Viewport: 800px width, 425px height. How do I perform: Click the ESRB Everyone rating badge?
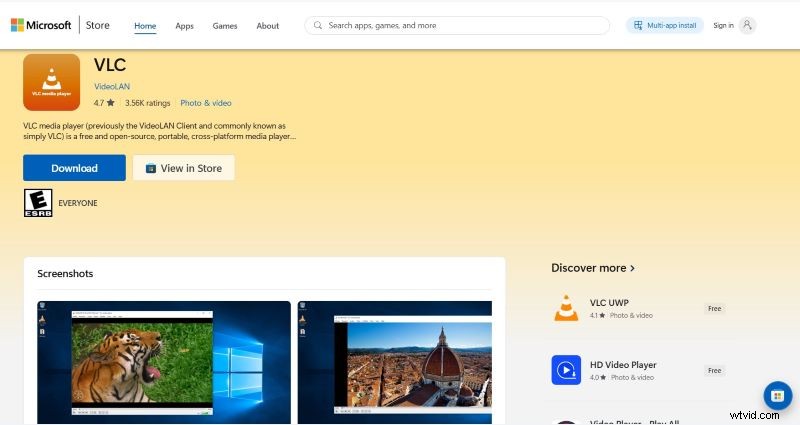click(37, 203)
